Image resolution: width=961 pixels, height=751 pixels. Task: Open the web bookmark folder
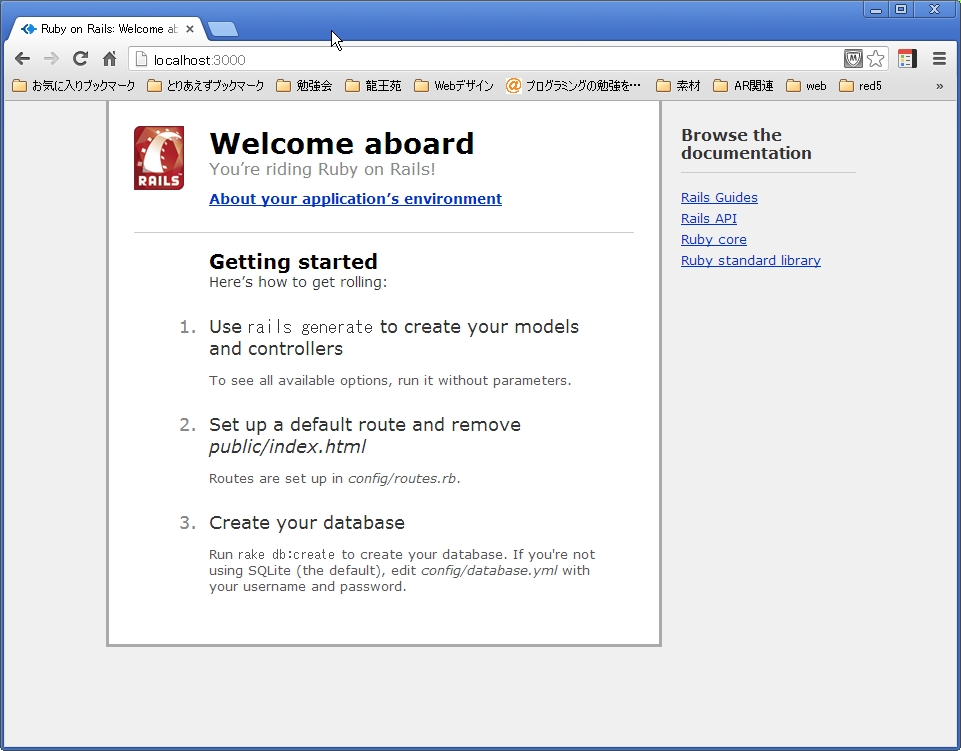[x=807, y=86]
